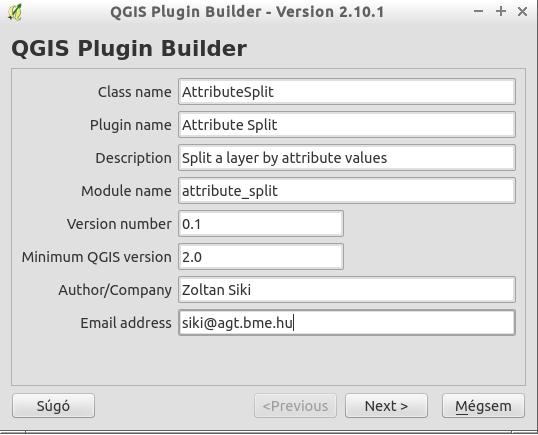
Task: Click the Minimum QGIS version field
Action: click(x=261, y=257)
